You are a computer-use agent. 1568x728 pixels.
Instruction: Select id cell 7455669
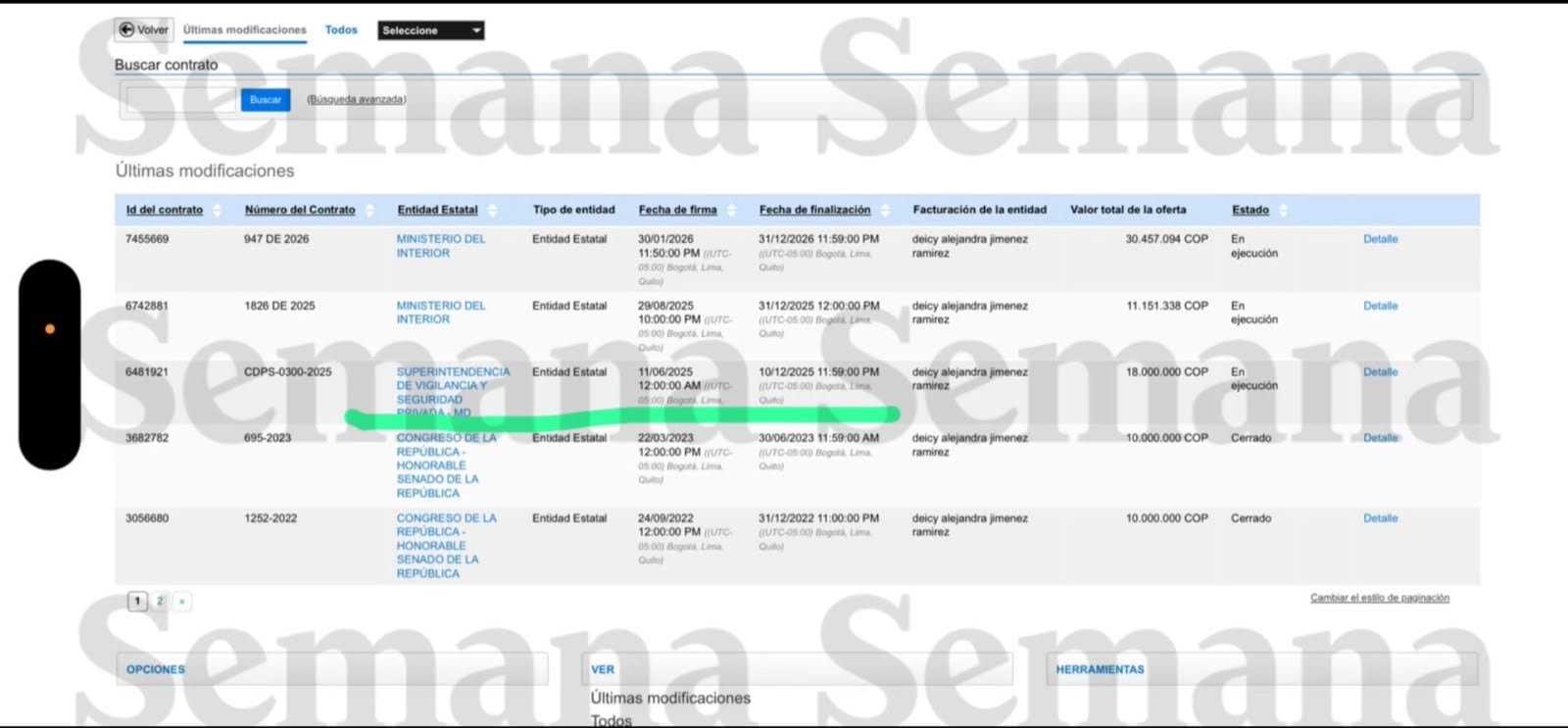(x=147, y=239)
